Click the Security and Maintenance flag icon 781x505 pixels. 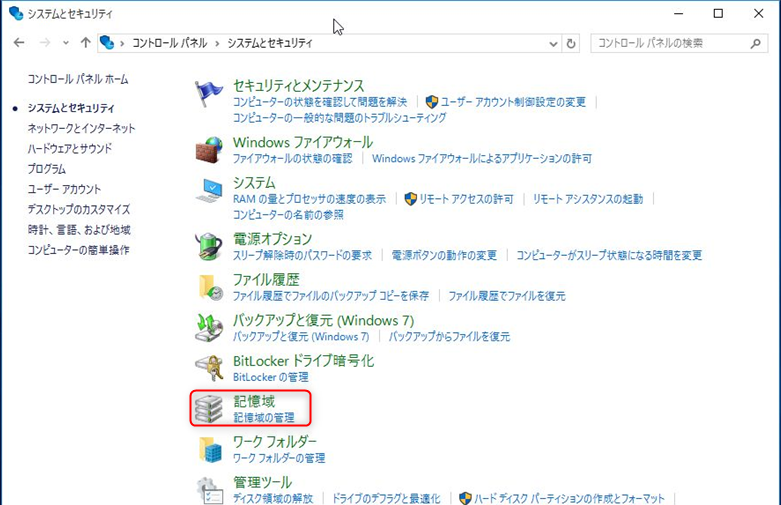pyautogui.click(x=210, y=94)
